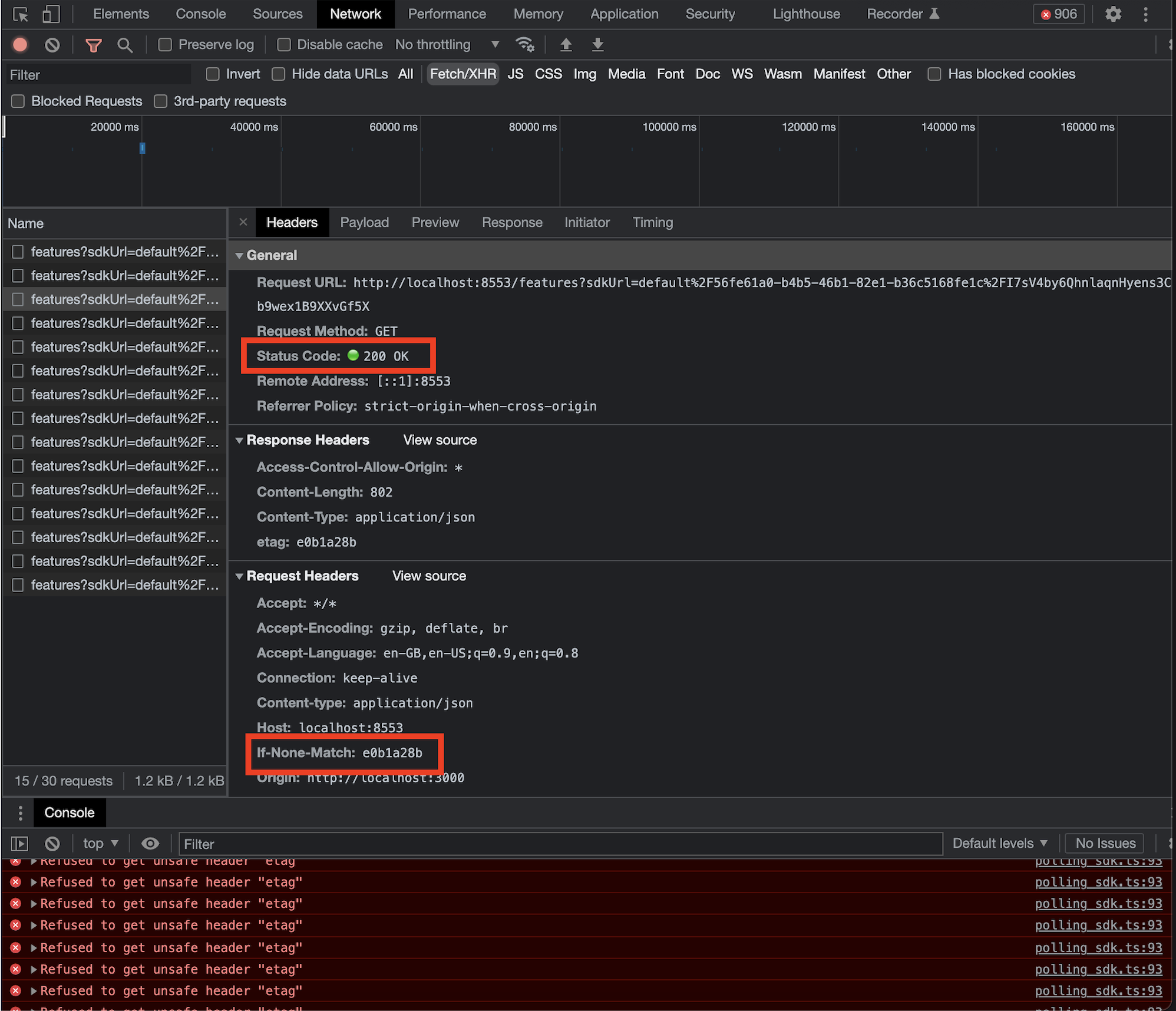Collapse the Response Headers section
The width and height of the screenshot is (1176, 1011).
[x=239, y=440]
